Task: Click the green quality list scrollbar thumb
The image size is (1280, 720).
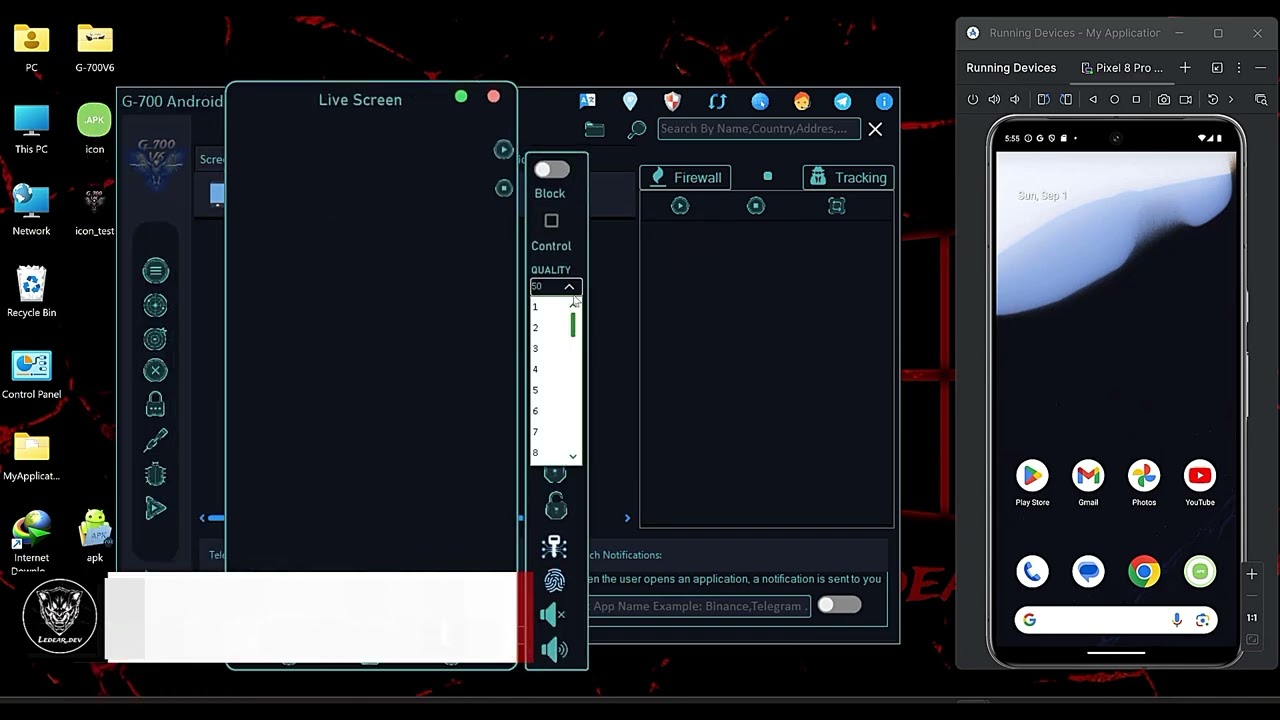Action: pyautogui.click(x=573, y=325)
